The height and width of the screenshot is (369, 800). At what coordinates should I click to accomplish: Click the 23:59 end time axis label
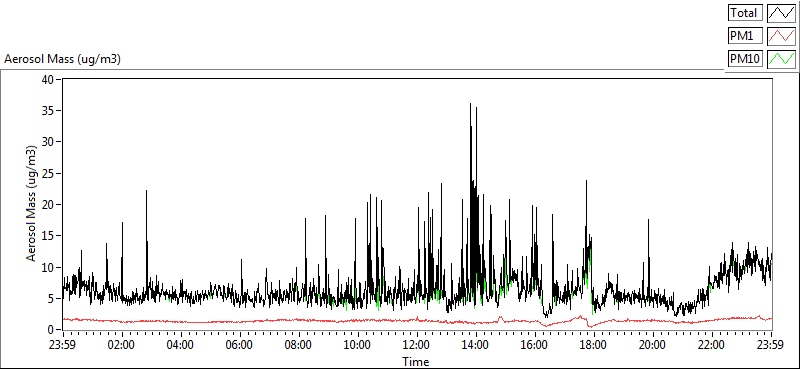771,345
